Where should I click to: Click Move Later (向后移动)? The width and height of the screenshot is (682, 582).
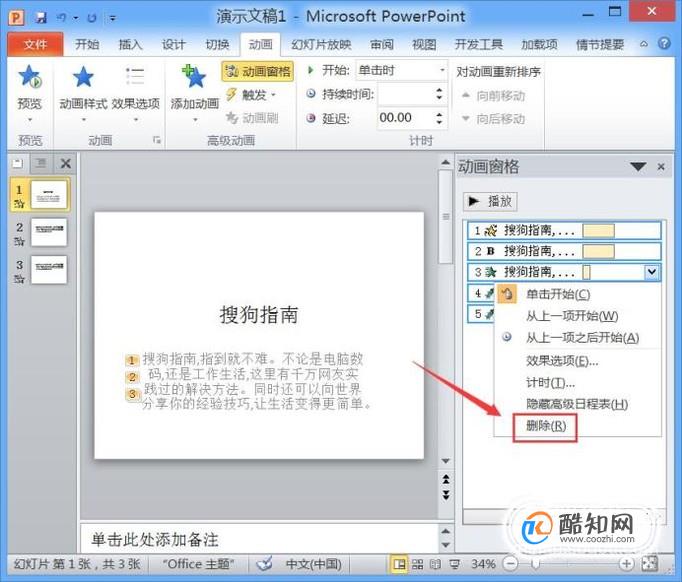tap(493, 118)
